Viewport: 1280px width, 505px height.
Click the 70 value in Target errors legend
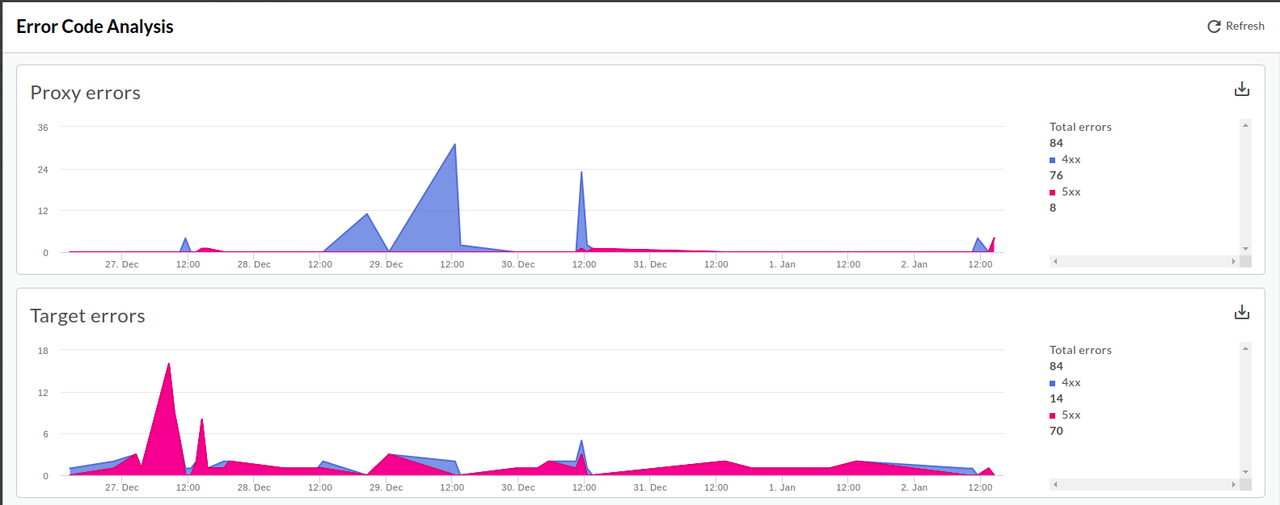pos(1056,431)
